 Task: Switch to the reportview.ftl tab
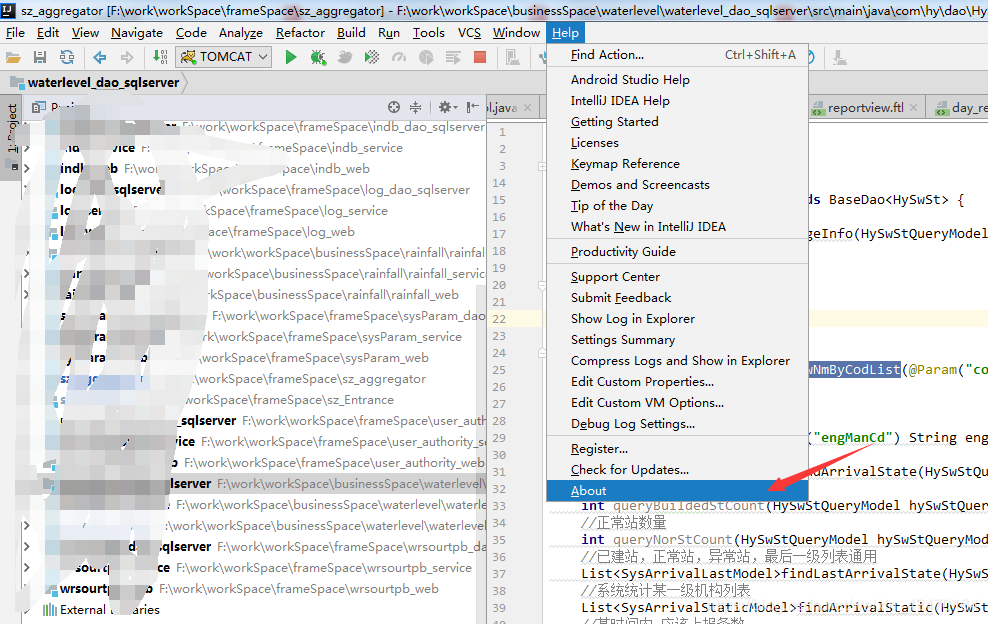[x=866, y=108]
